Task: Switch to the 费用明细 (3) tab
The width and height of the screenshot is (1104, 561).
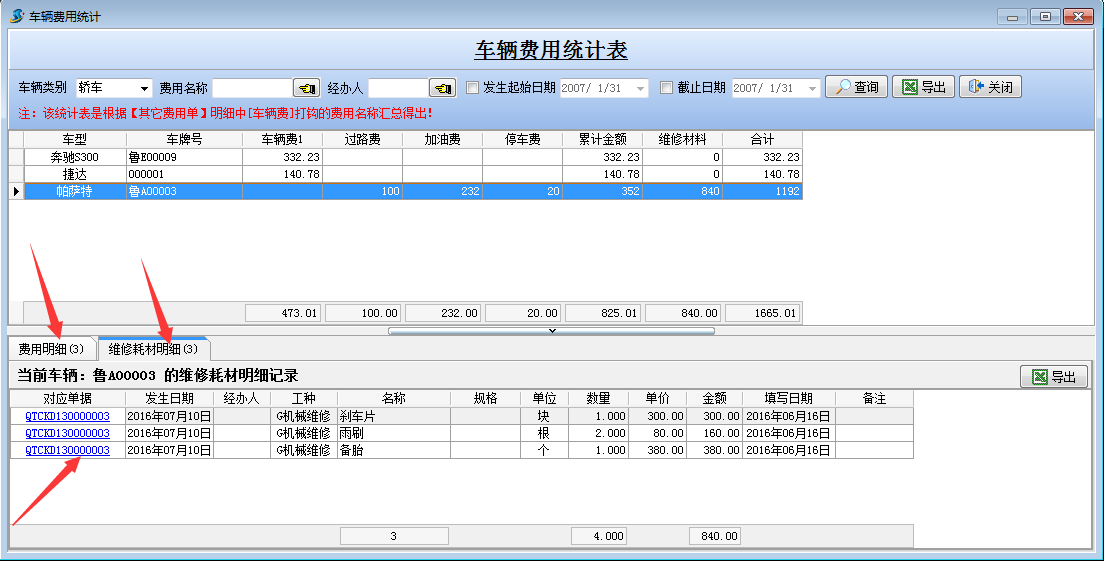Action: pyautogui.click(x=51, y=349)
